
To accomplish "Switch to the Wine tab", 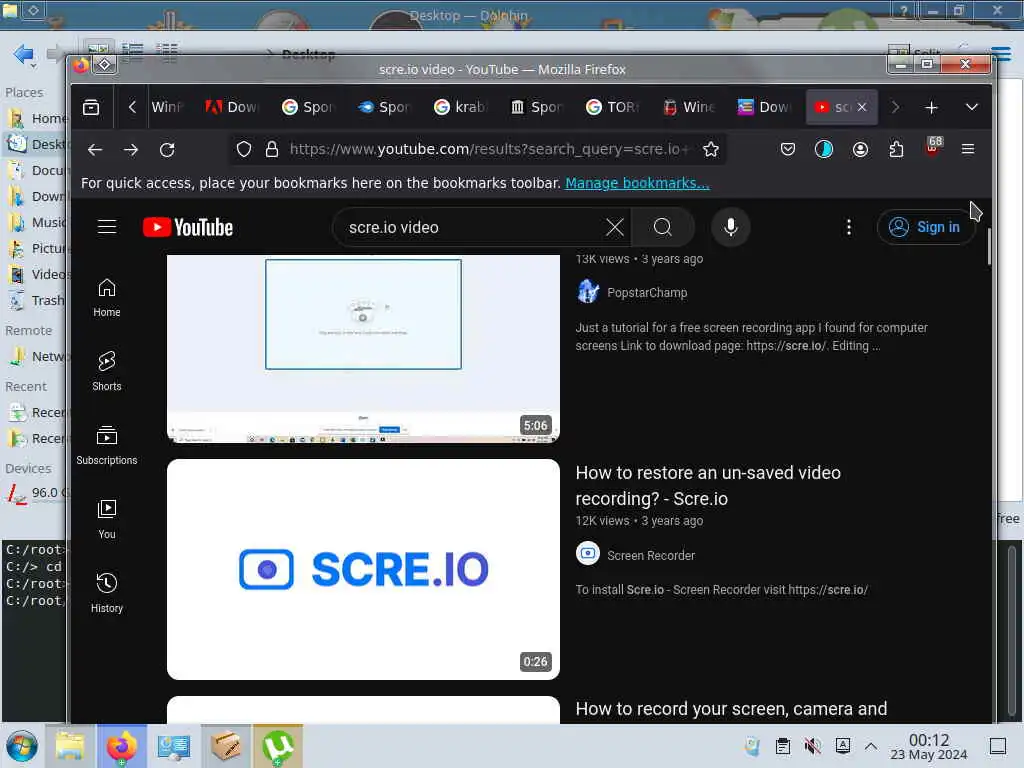I will 690,107.
